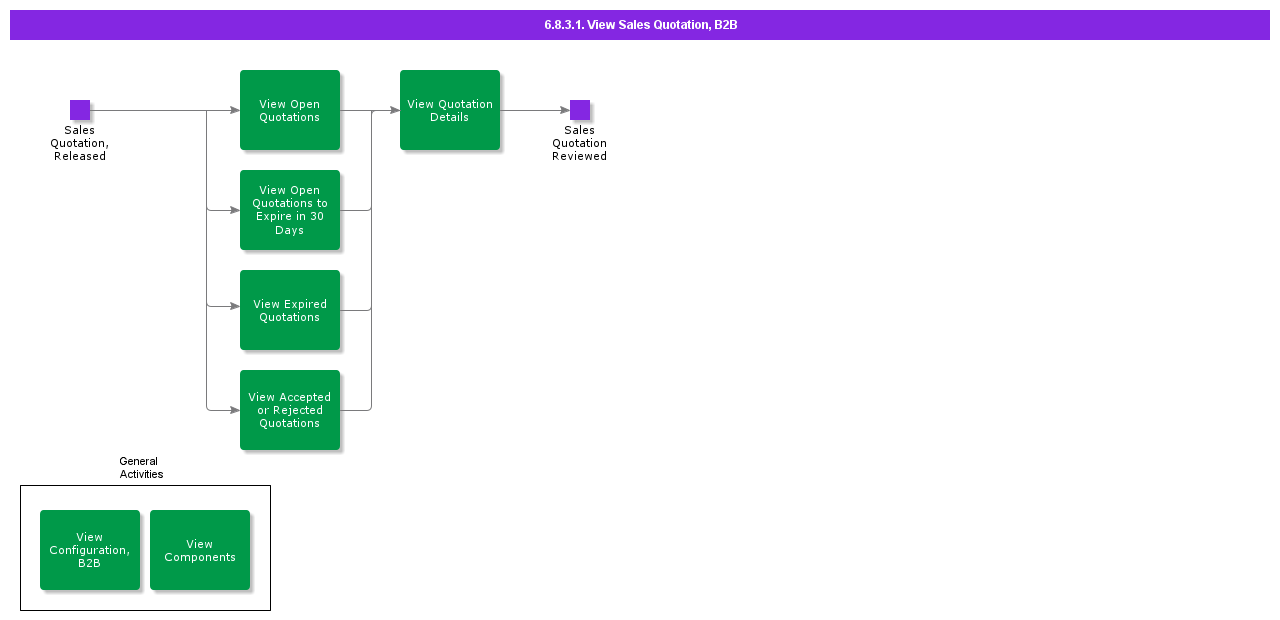Open the View Open Quotations activity

coord(290,110)
